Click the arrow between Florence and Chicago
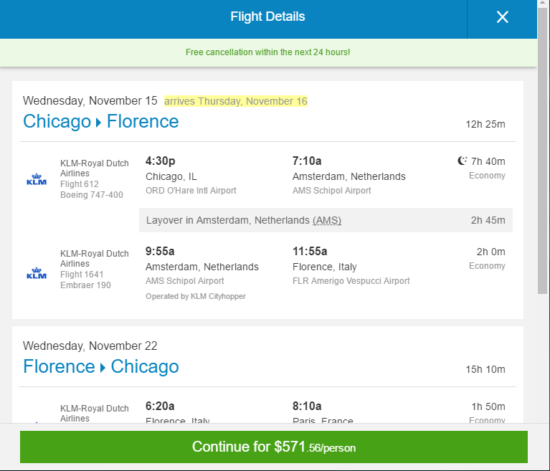Screen dimensions: 550x471 [103, 368]
